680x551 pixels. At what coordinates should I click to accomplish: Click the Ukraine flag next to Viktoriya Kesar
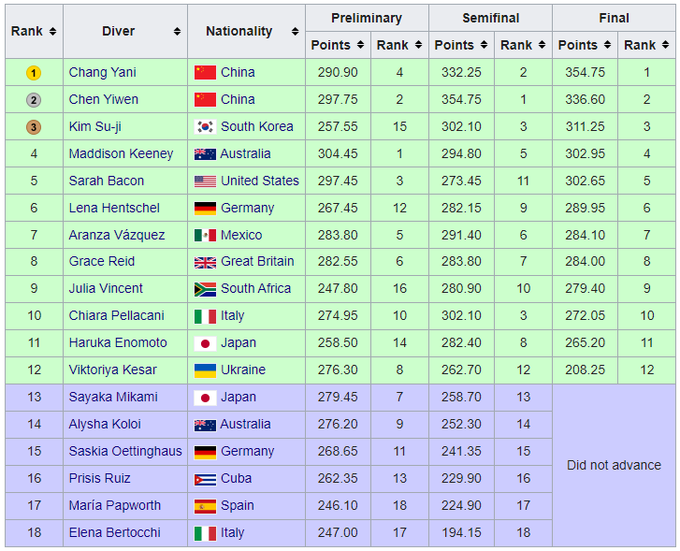point(205,370)
